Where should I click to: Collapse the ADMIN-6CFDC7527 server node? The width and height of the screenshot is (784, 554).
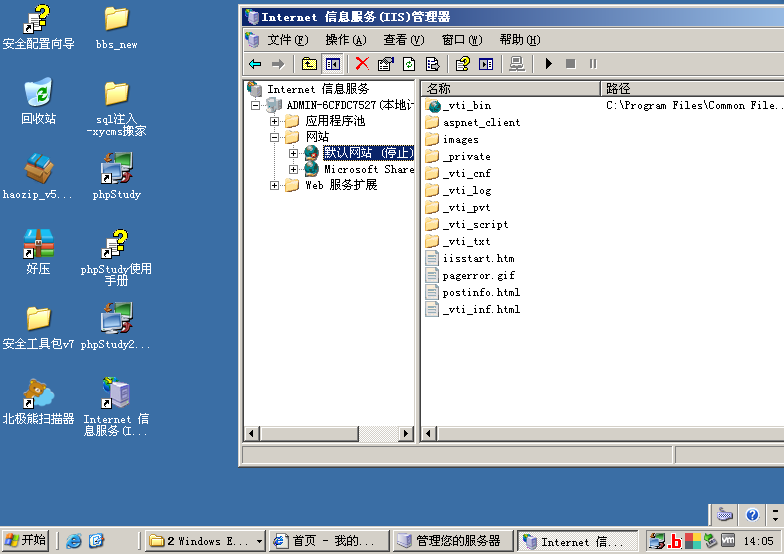tap(256, 106)
